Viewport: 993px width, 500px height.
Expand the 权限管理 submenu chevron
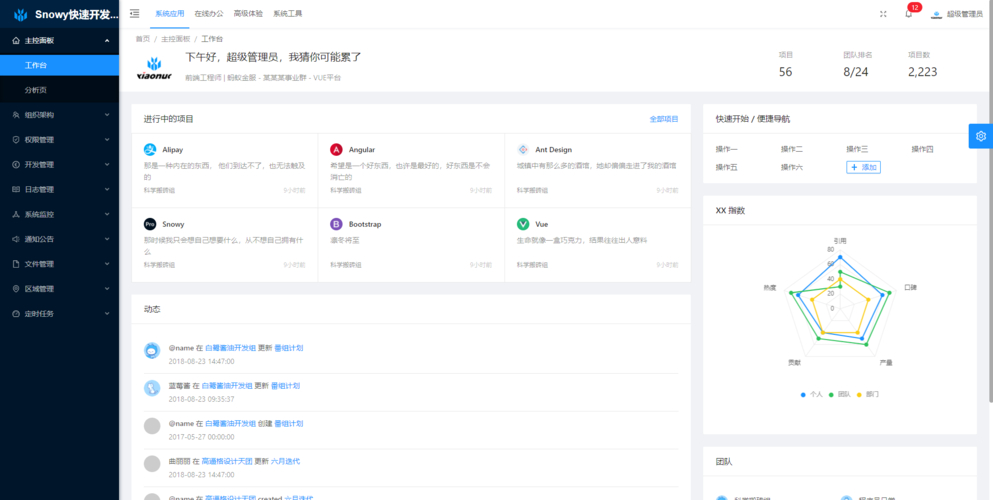click(107, 140)
